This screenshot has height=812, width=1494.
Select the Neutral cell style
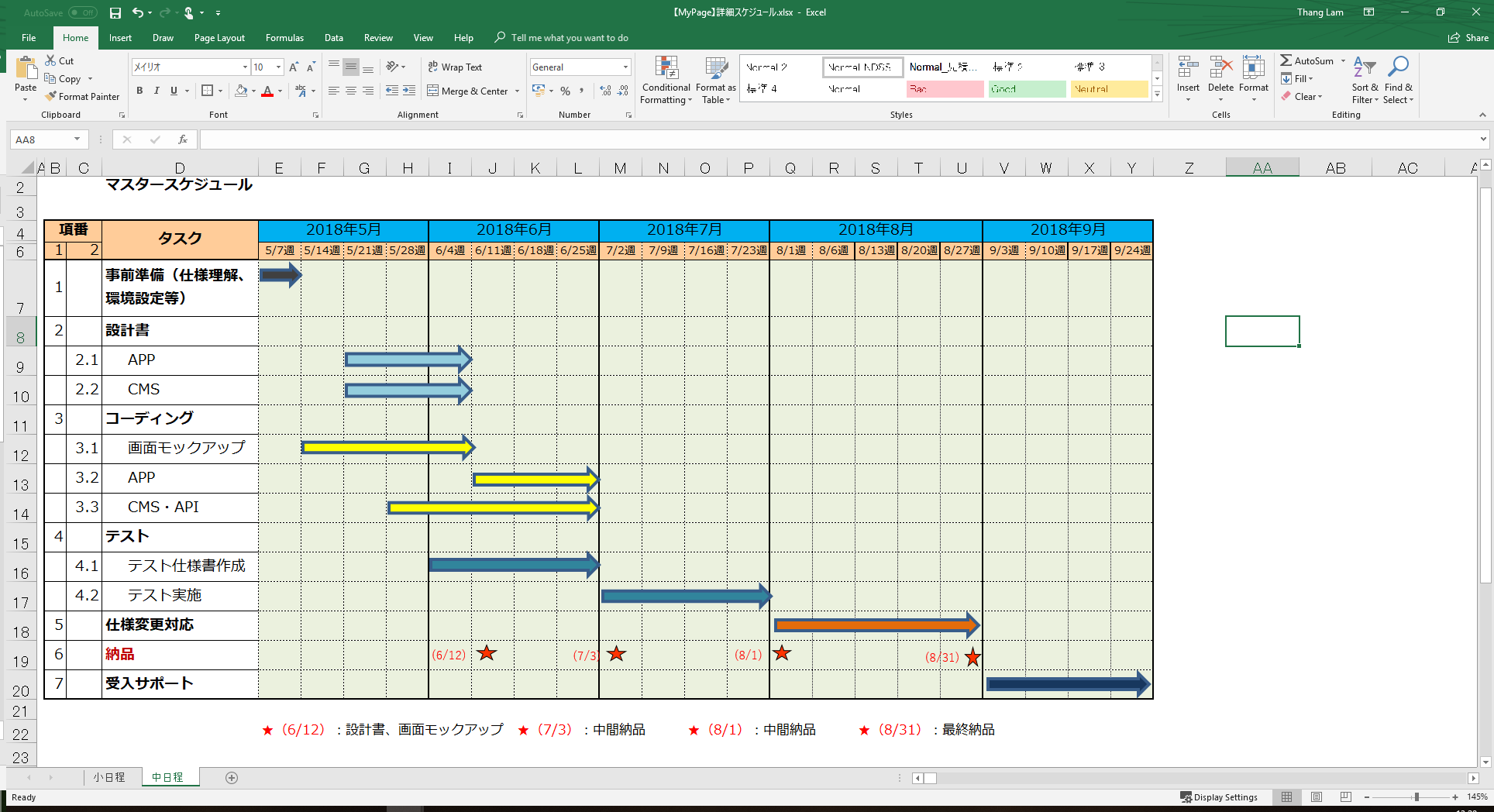(1109, 89)
